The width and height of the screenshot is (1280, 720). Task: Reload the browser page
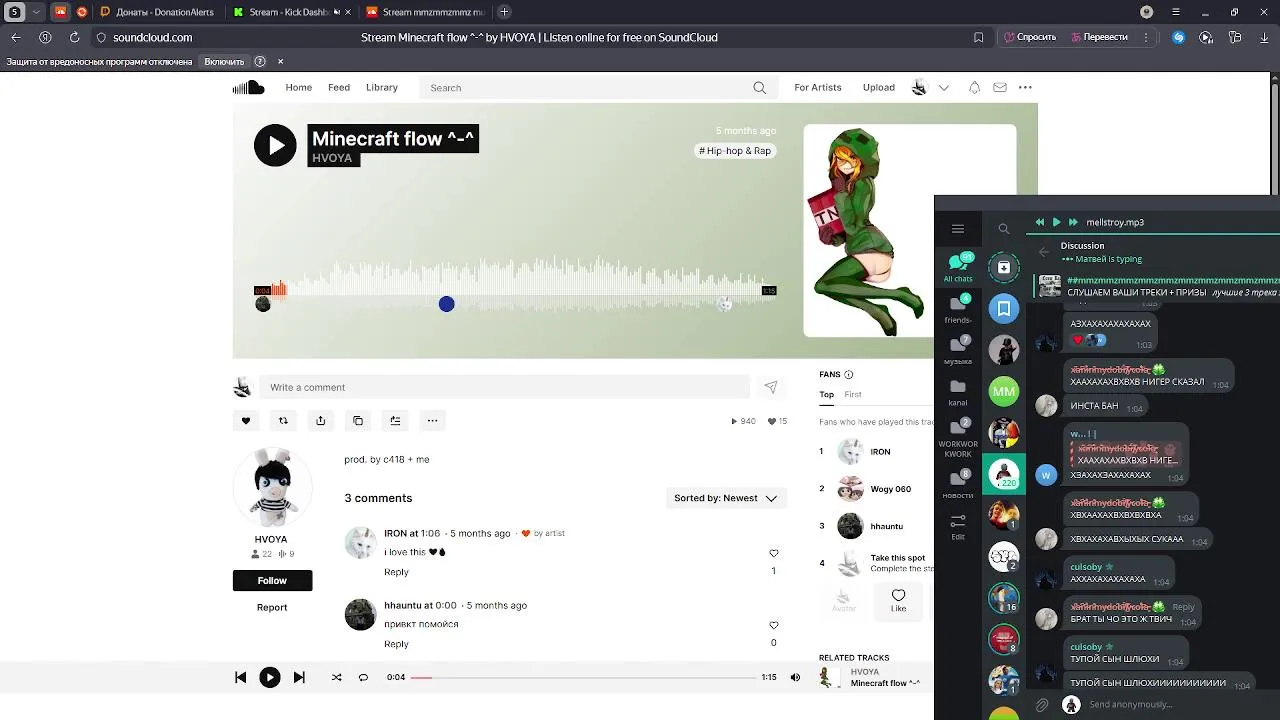coord(74,37)
